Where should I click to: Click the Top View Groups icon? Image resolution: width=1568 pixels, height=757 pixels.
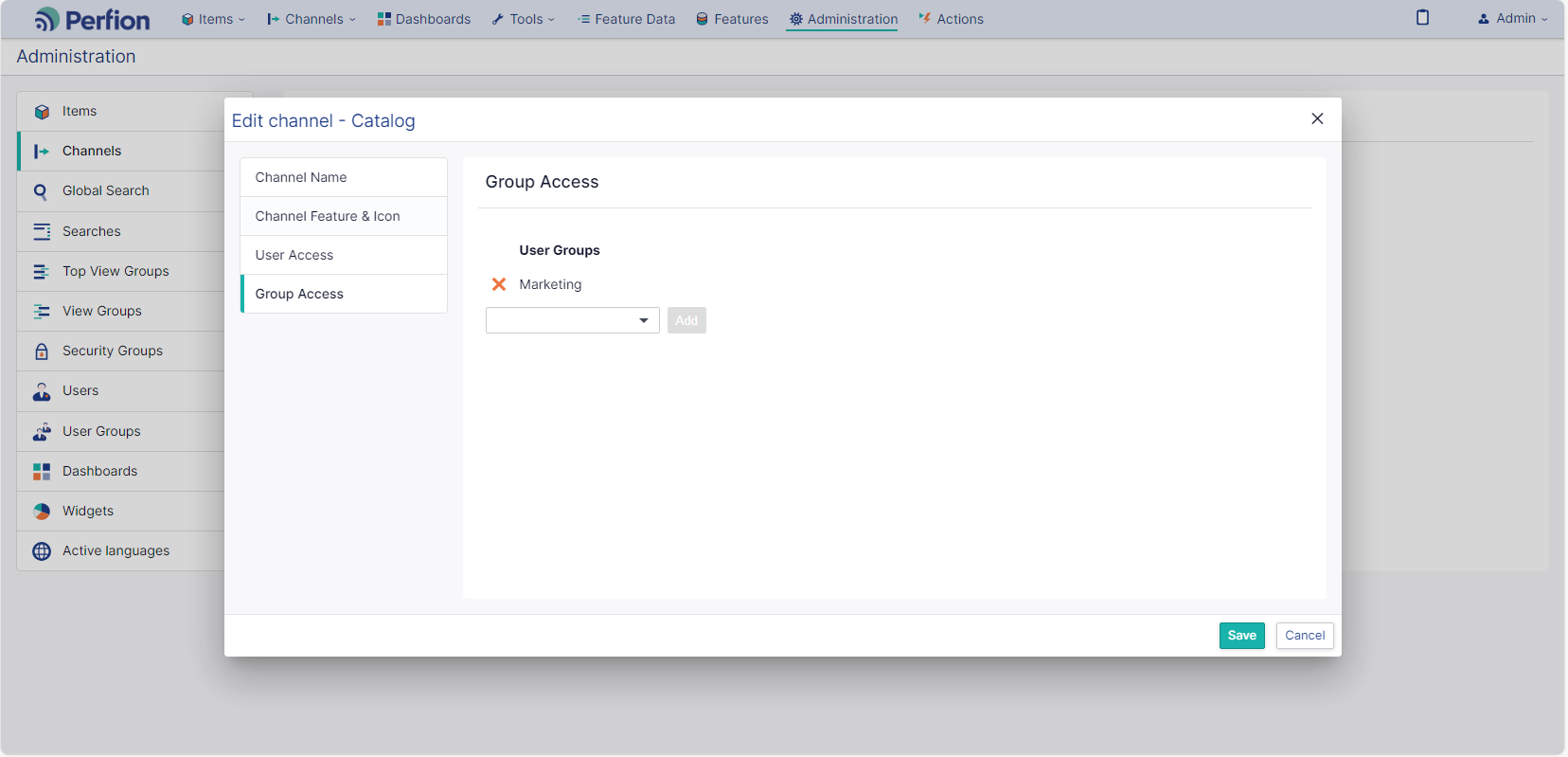42,272
